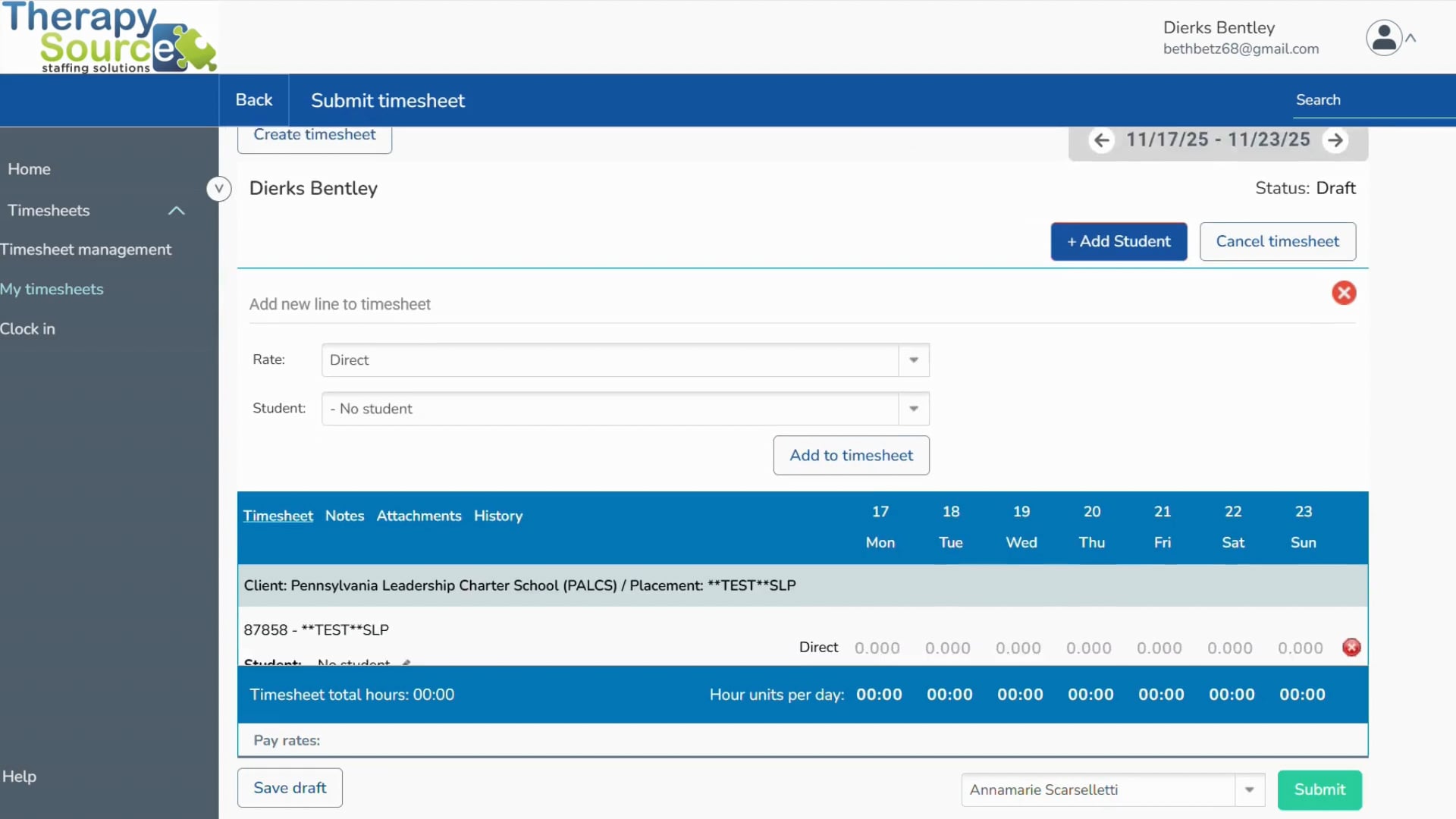Screen dimensions: 1456x819
Task: Delete the Direct timesheet row
Action: click(1351, 648)
